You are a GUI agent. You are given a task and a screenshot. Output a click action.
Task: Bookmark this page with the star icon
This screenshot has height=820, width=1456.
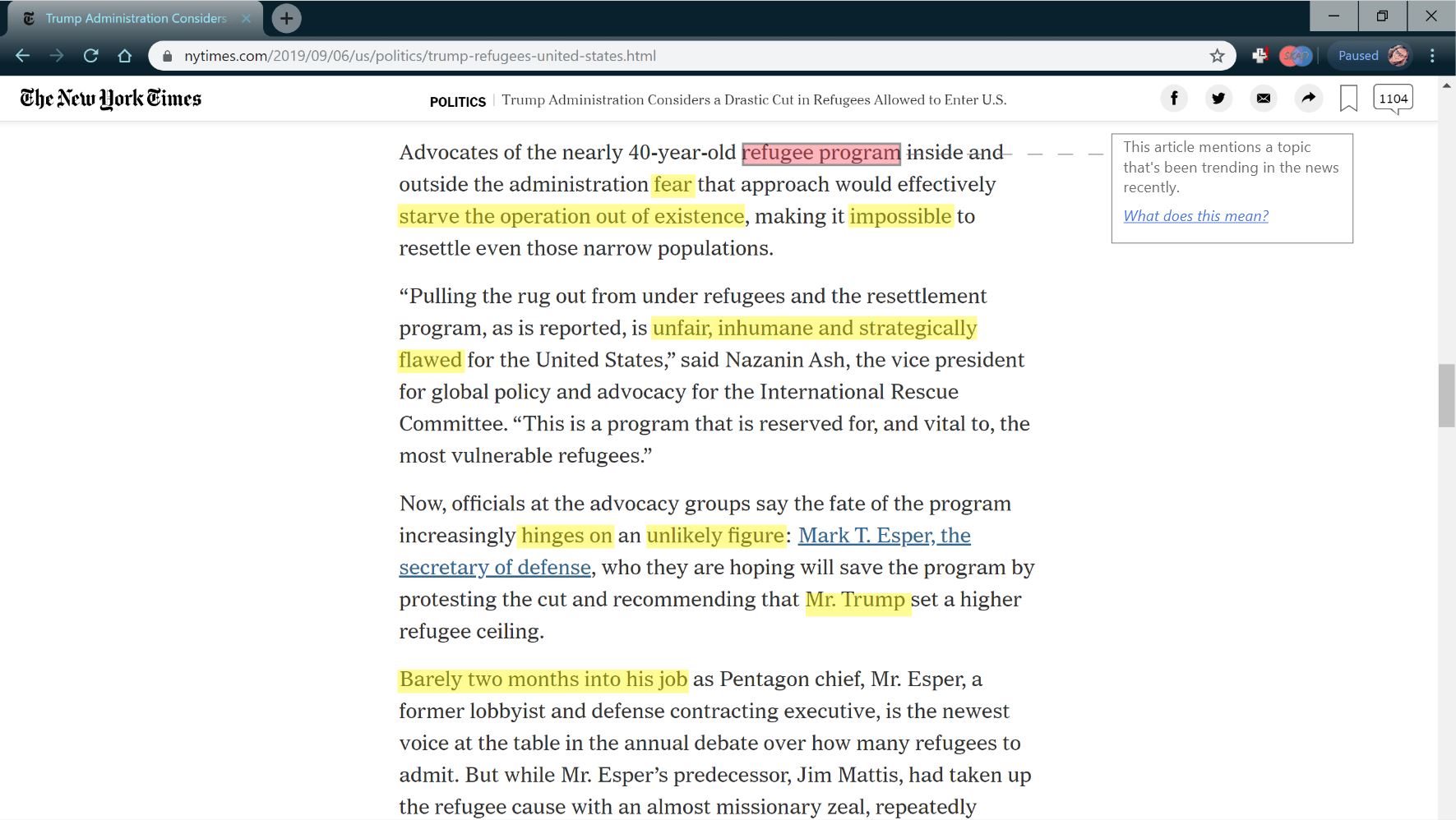pos(1217,56)
